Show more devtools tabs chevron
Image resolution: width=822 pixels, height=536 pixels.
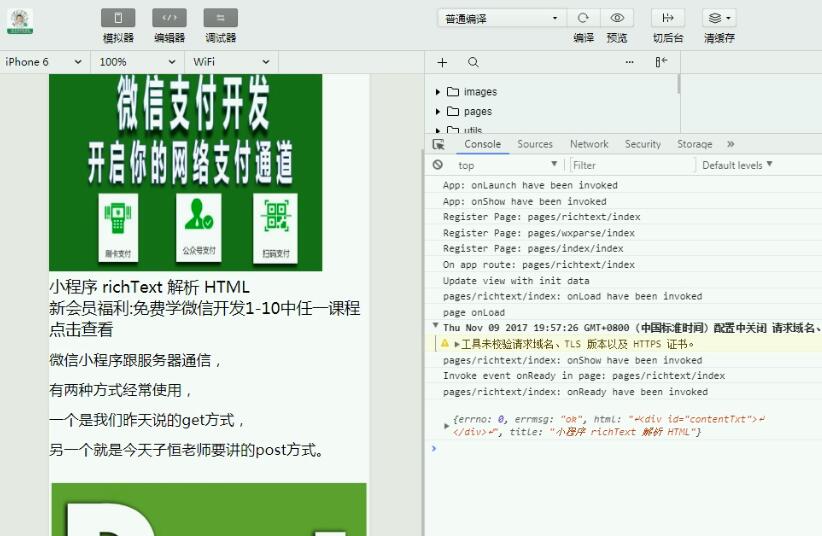[731, 144]
